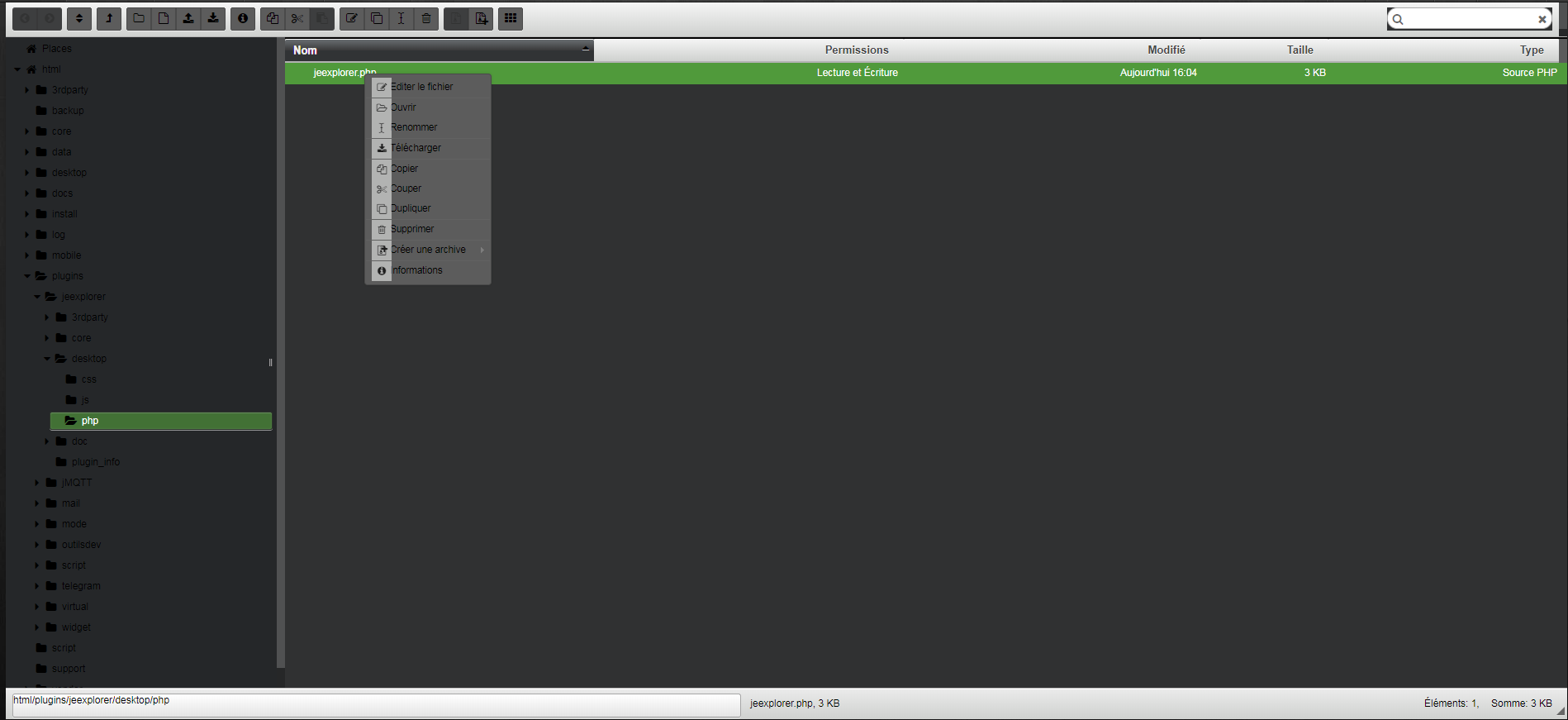This screenshot has width=1568, height=720.
Task: Choose 'Supprimer' in context menu
Action: (x=428, y=229)
